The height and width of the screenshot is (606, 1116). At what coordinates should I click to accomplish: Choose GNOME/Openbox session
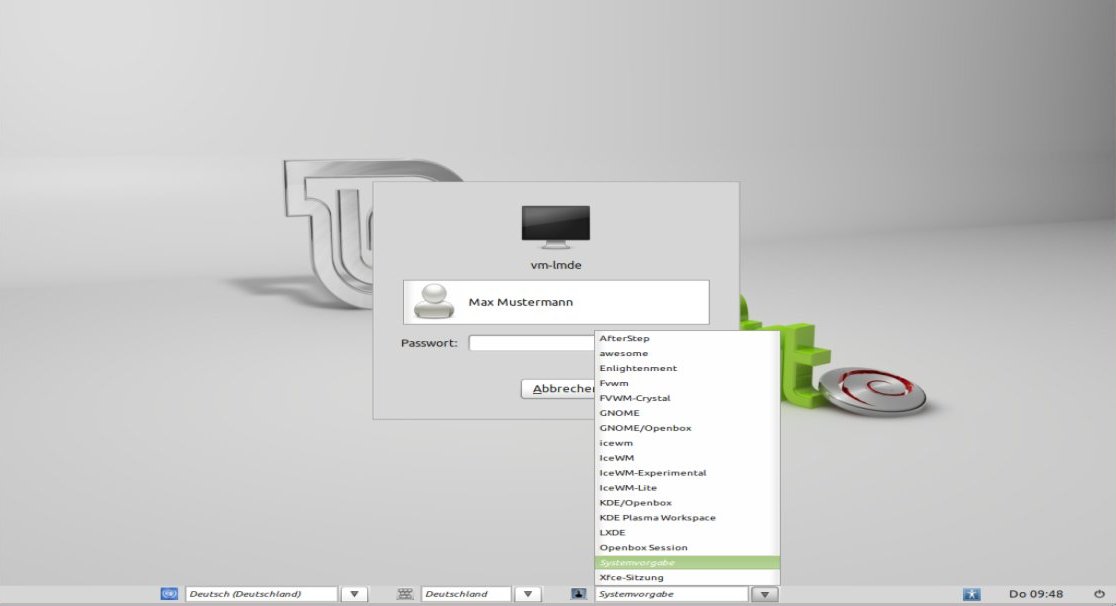[x=687, y=428]
